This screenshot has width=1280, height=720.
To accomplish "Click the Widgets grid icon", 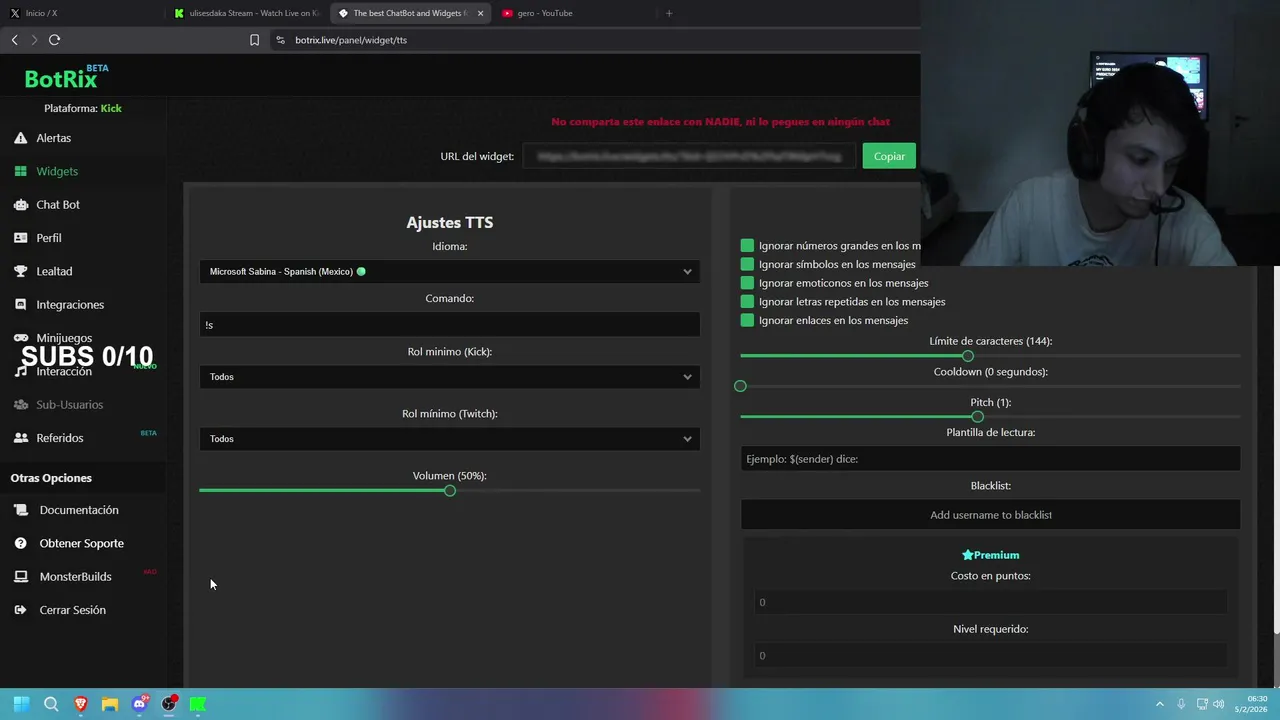I will 20,171.
